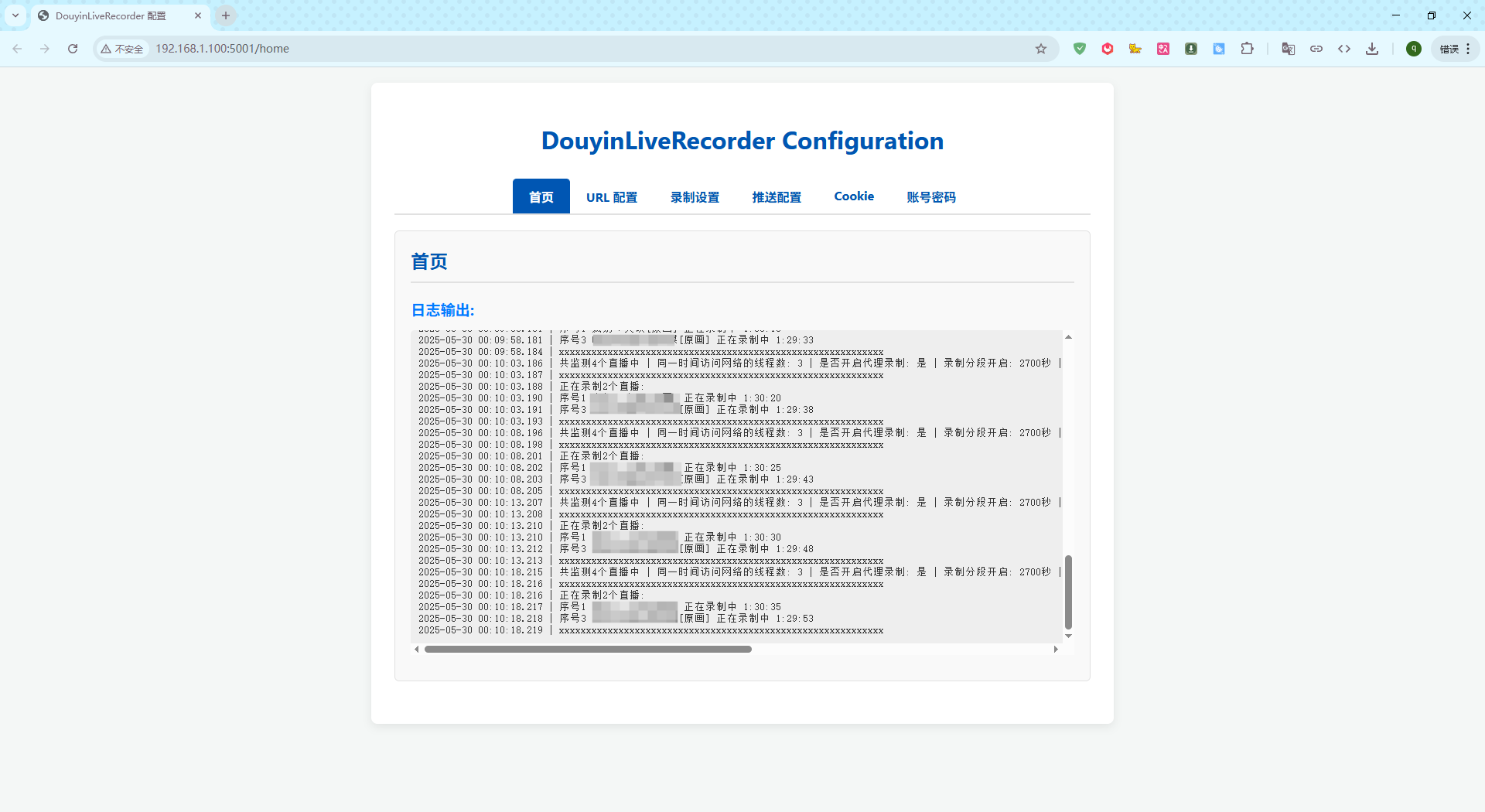The image size is (1485, 812).
Task: Translate the page with Google Translate icon
Action: tap(1288, 48)
